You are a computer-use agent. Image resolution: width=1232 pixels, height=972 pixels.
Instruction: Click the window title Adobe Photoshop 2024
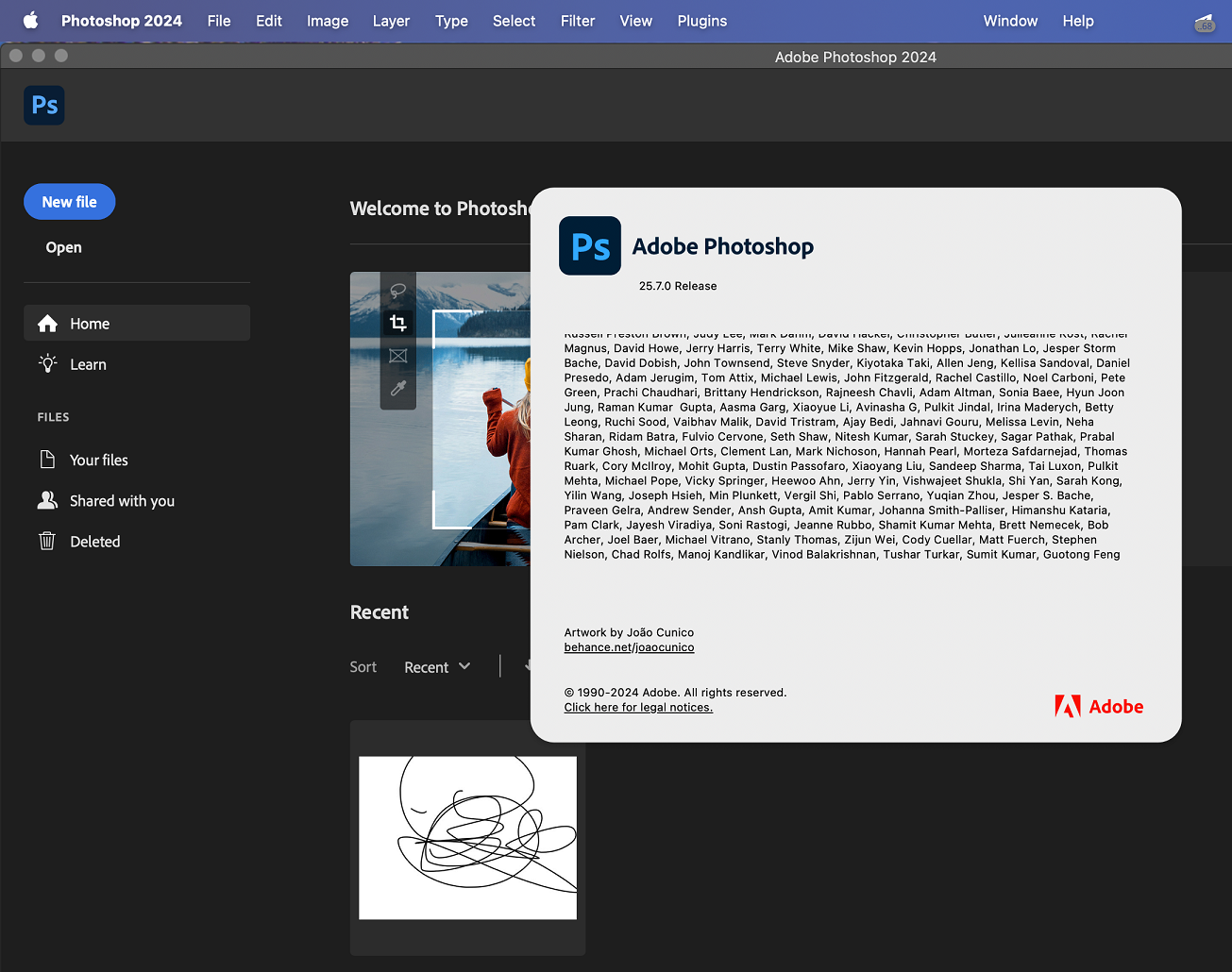tap(855, 57)
